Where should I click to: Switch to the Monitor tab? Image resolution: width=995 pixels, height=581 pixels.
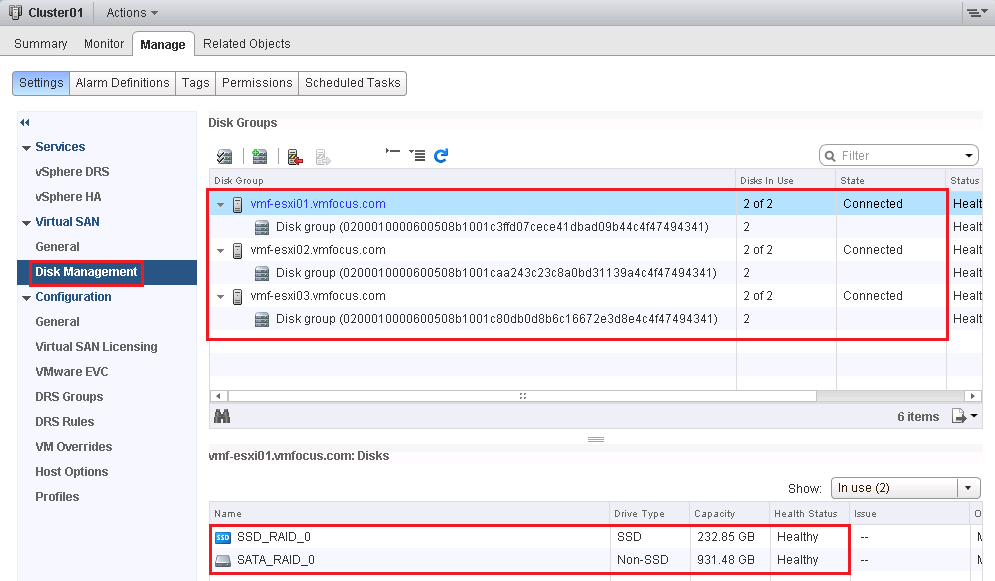pos(104,44)
